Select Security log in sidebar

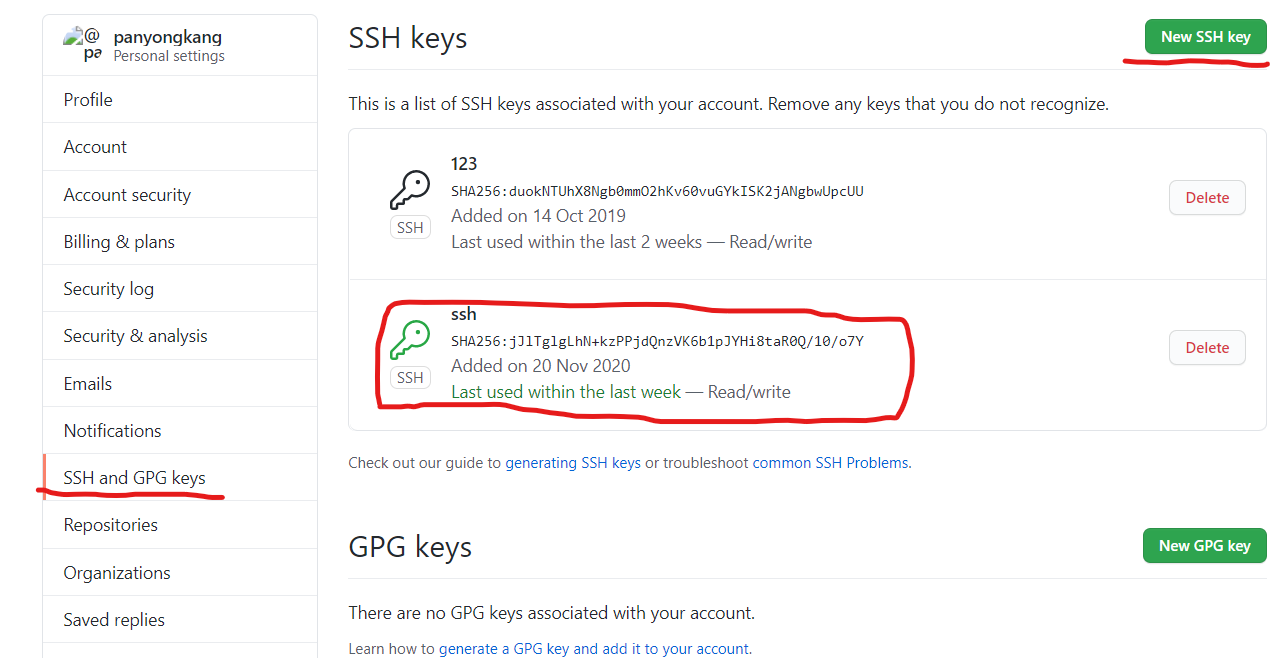(x=109, y=289)
